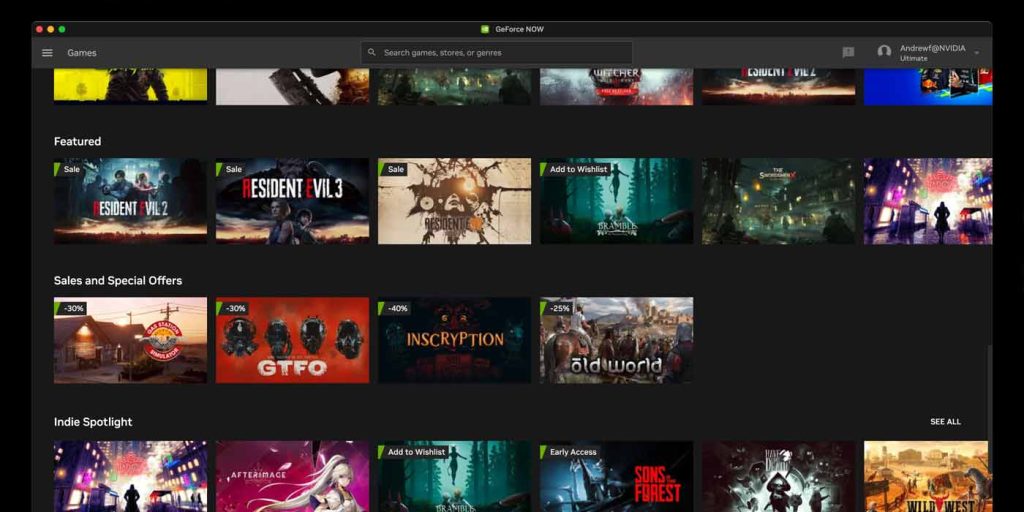Focus the search games, stores, or genres field

(500, 53)
